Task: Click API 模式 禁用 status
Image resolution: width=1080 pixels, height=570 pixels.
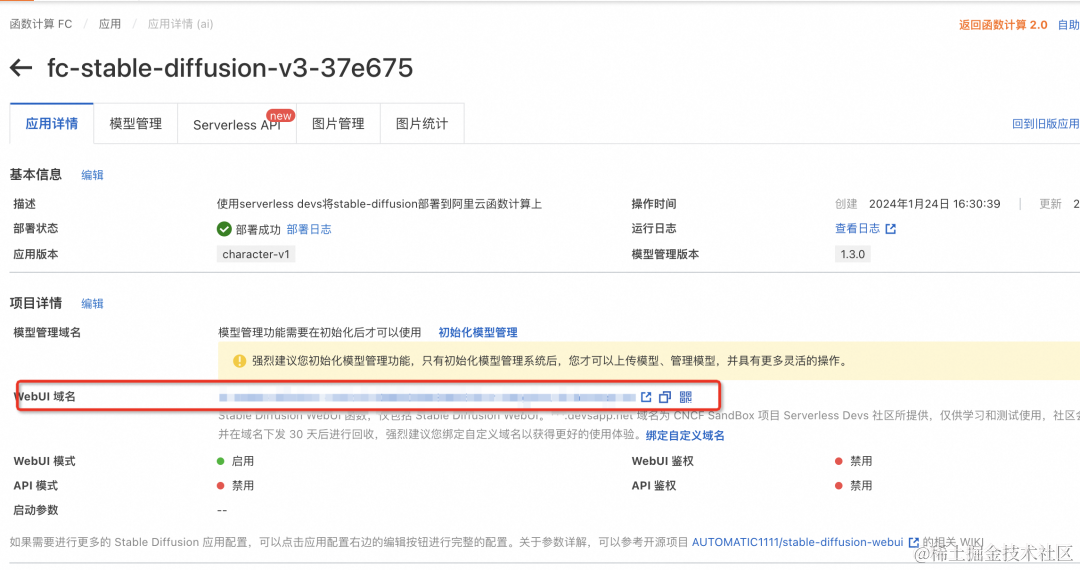Action: [236, 485]
